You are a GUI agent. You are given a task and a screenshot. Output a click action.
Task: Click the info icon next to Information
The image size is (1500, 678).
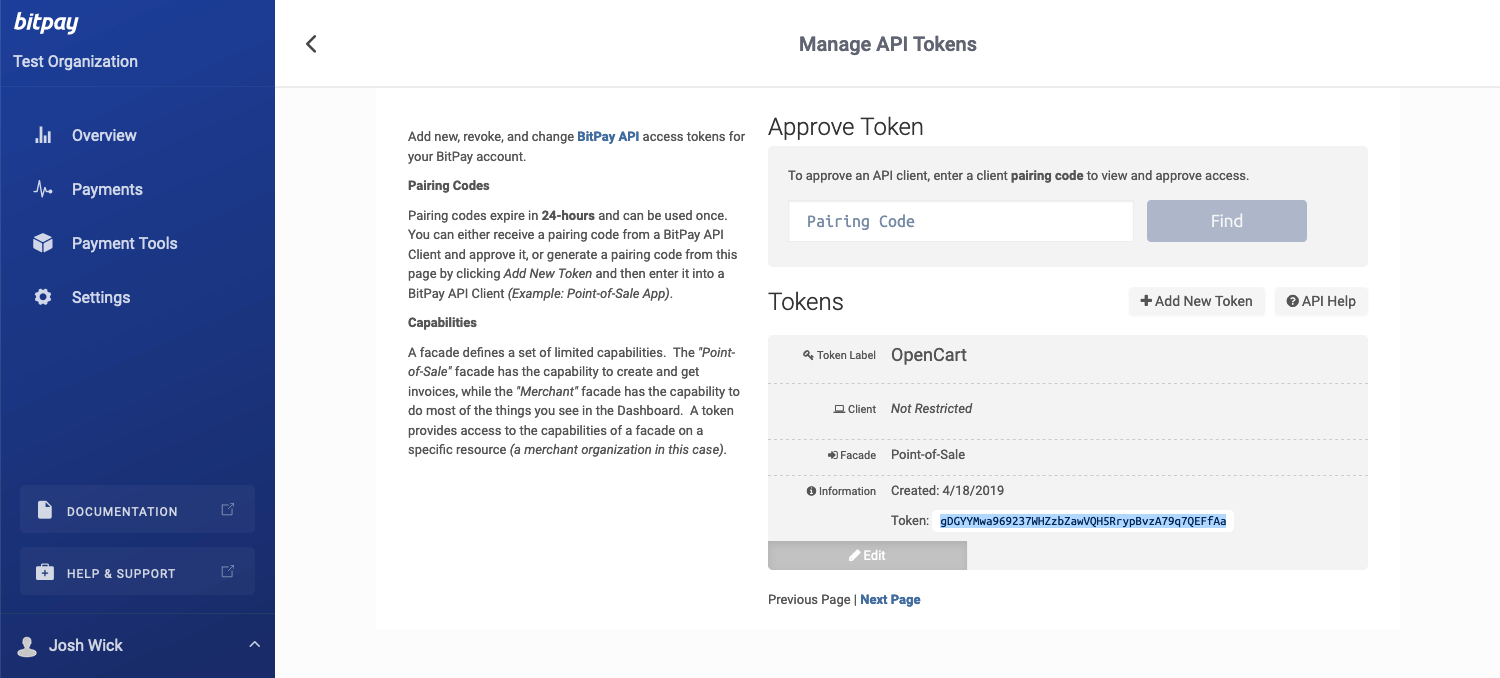(811, 491)
